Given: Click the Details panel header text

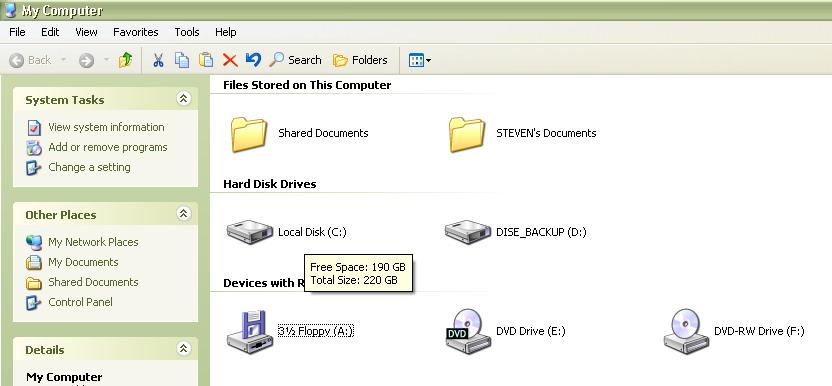Looking at the screenshot, I should [x=45, y=350].
